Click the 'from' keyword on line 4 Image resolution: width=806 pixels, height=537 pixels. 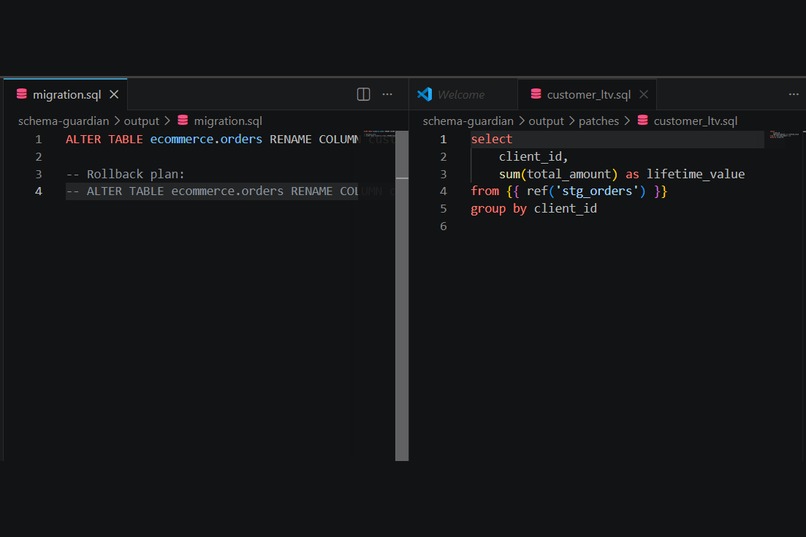tap(485, 191)
